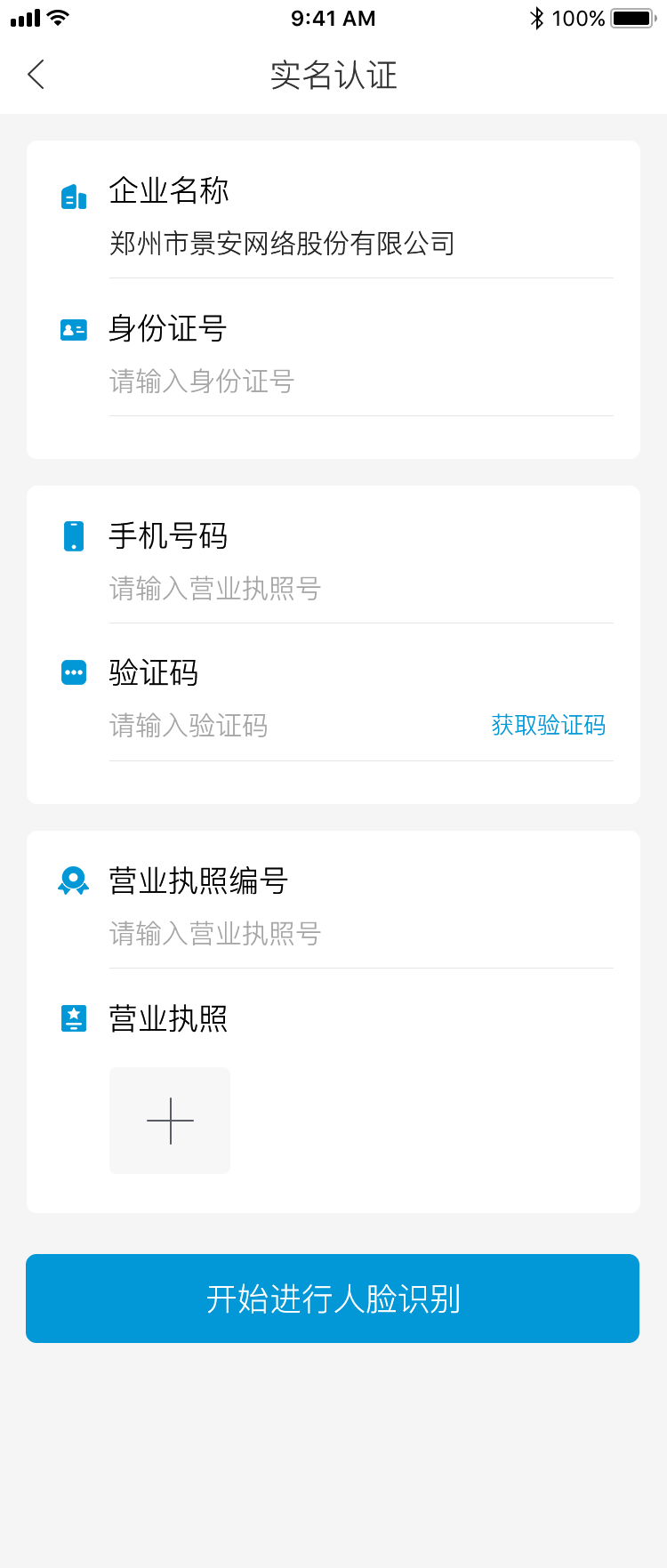Tap the Bluetooth status icon
Screen dimensions: 667x1568
[536, 19]
